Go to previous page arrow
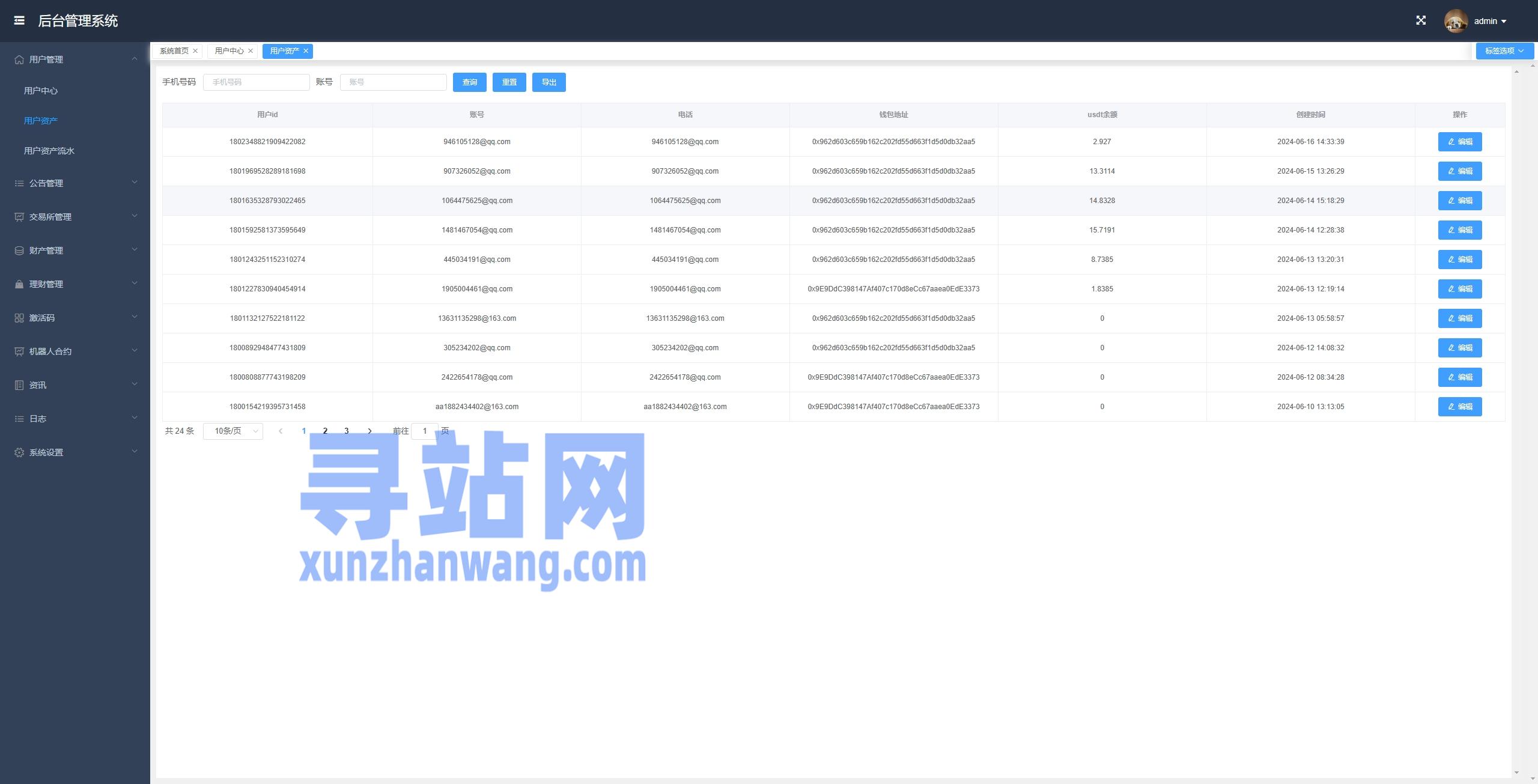Viewport: 1538px width, 784px height. [x=281, y=431]
